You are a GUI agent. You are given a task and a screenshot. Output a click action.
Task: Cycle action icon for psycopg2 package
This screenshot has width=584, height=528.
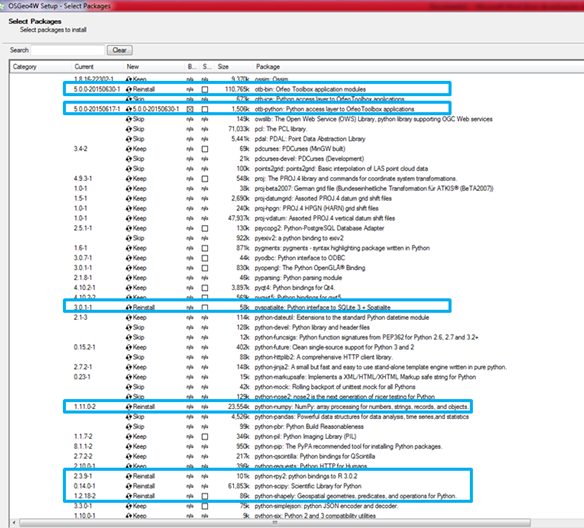(129, 228)
